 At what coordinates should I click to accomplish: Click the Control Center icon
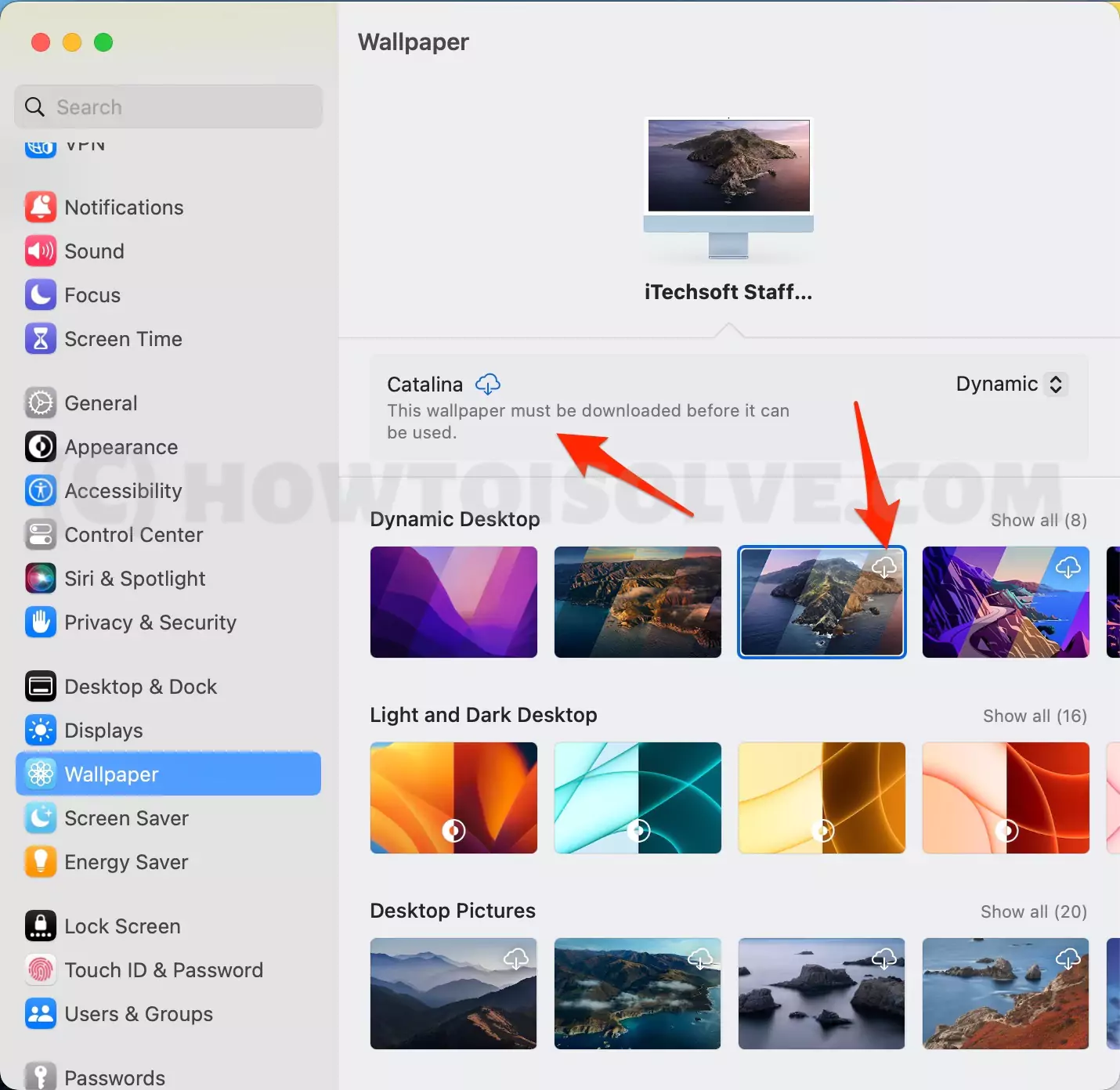[41, 535]
